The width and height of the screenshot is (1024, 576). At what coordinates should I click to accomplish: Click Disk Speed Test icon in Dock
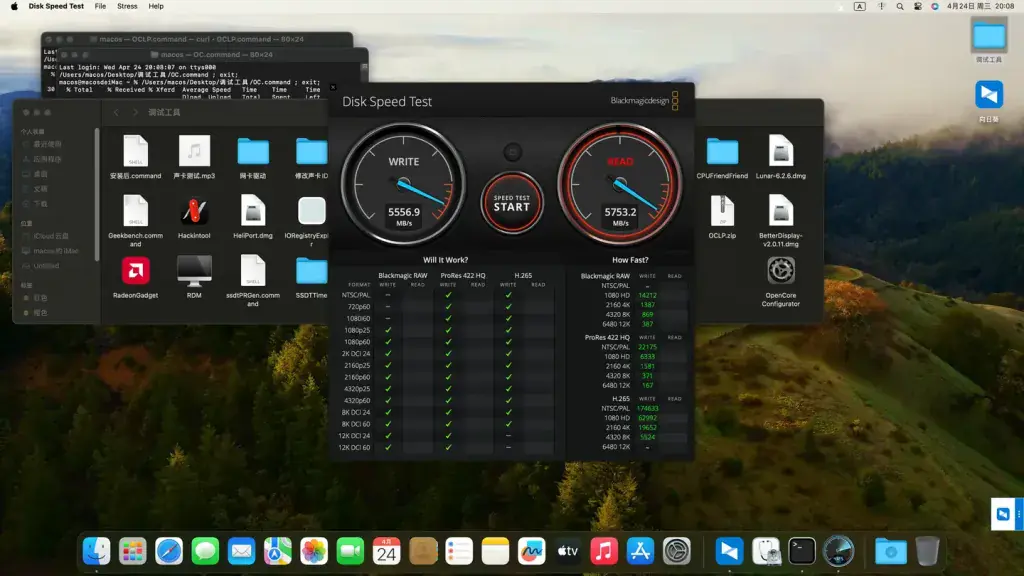(838, 551)
